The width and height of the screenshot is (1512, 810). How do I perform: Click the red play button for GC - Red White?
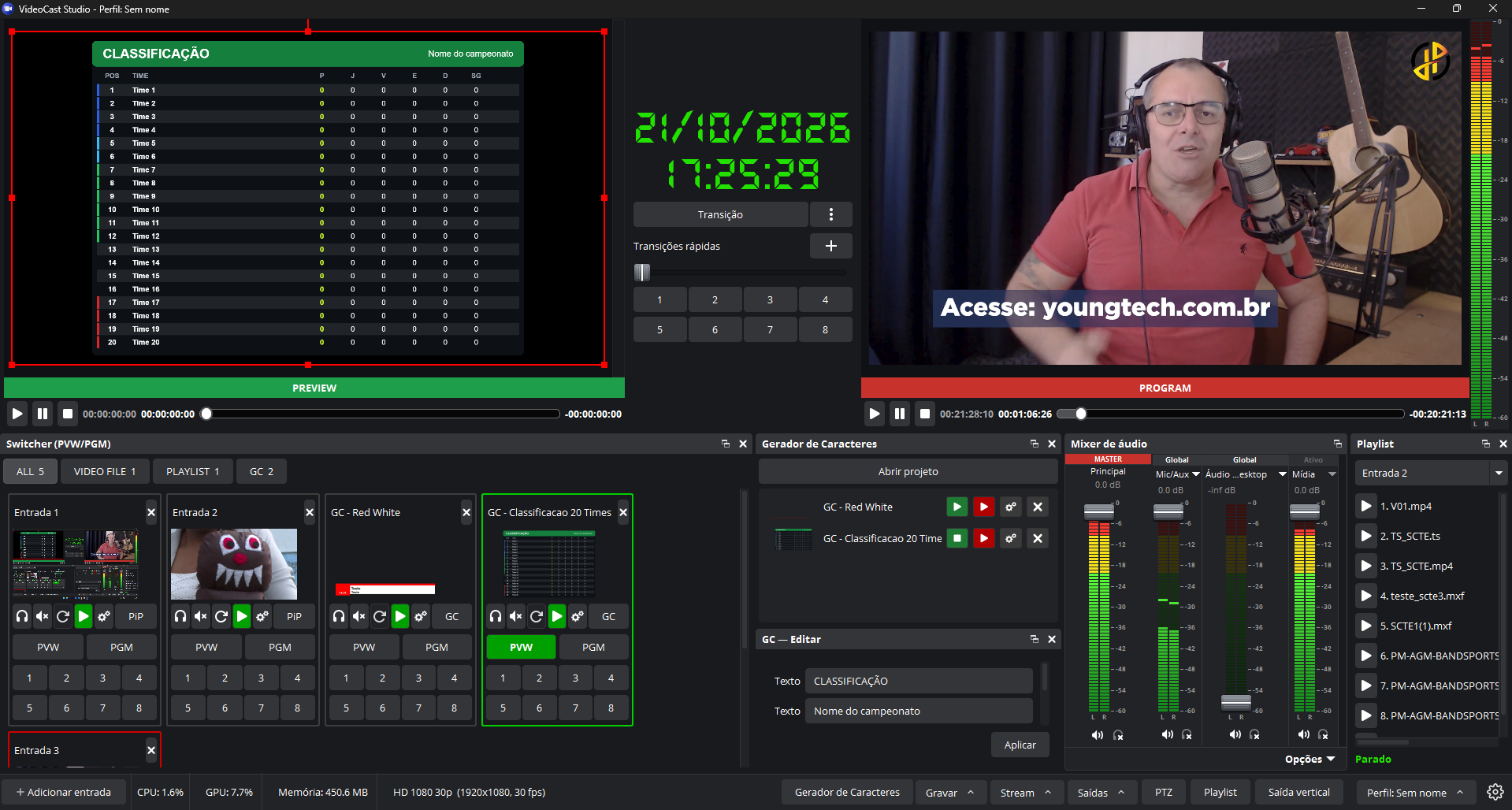984,507
